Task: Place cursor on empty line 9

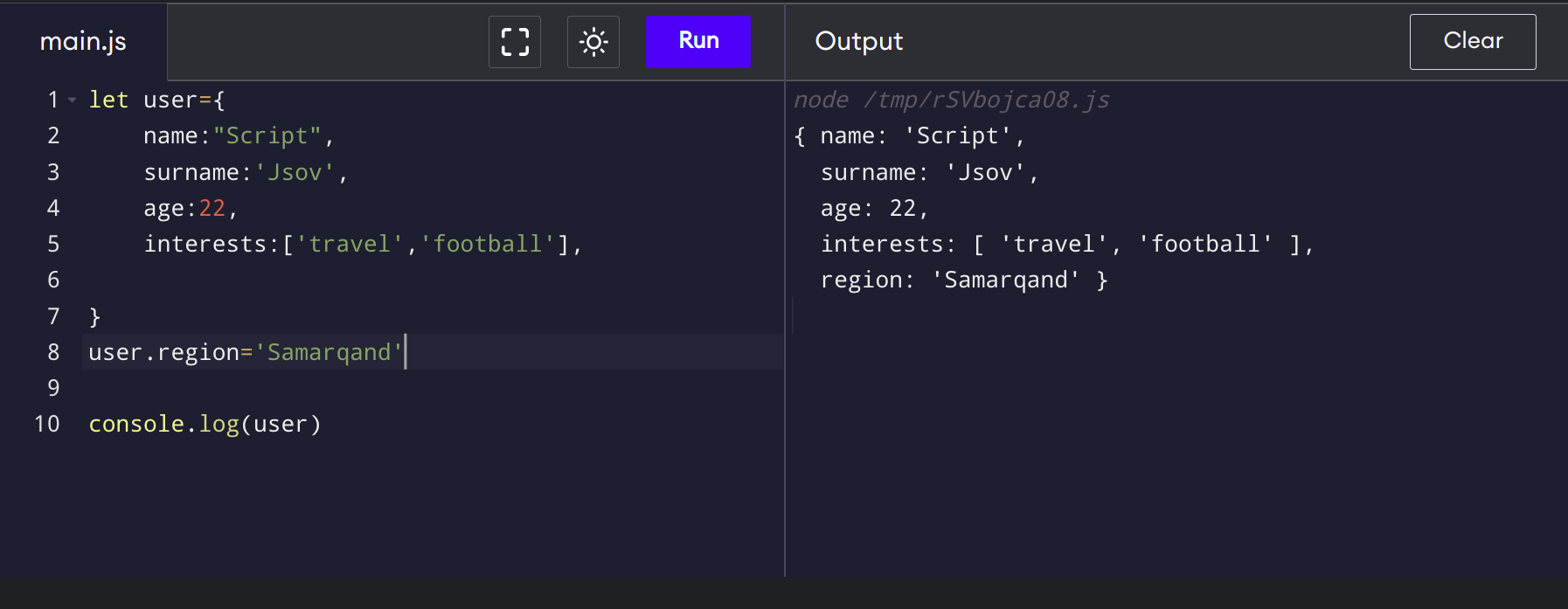Action: (350, 388)
